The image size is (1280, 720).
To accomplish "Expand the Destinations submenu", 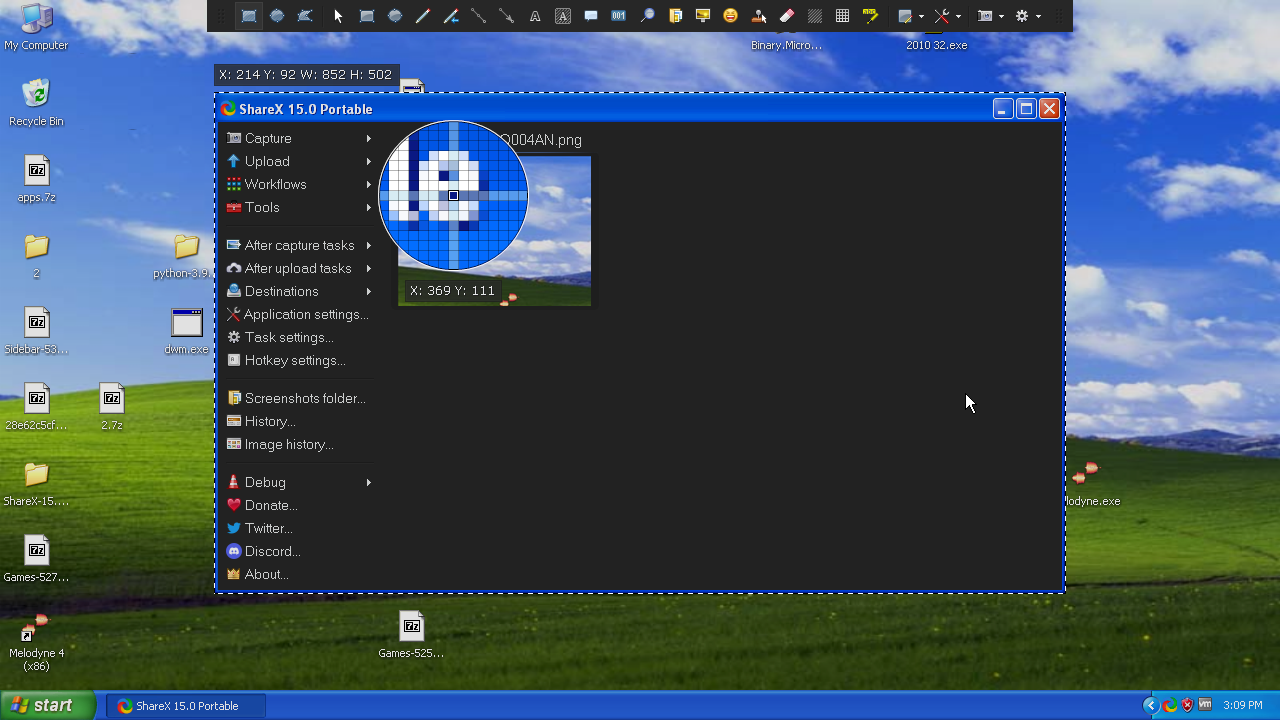I will (299, 291).
